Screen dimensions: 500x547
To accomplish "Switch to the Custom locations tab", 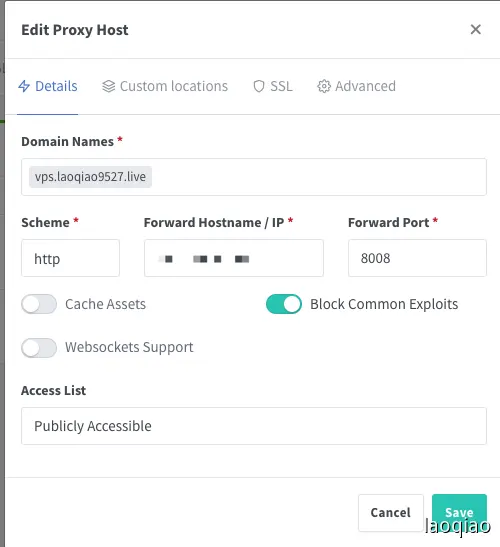I will 165,86.
